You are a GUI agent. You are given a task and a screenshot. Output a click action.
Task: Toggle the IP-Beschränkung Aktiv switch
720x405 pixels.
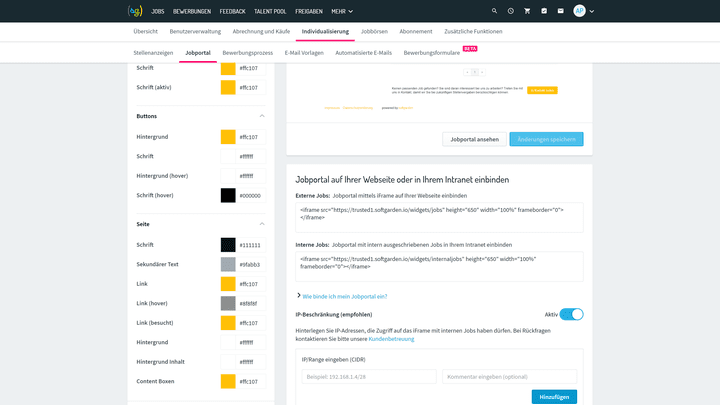(571, 314)
